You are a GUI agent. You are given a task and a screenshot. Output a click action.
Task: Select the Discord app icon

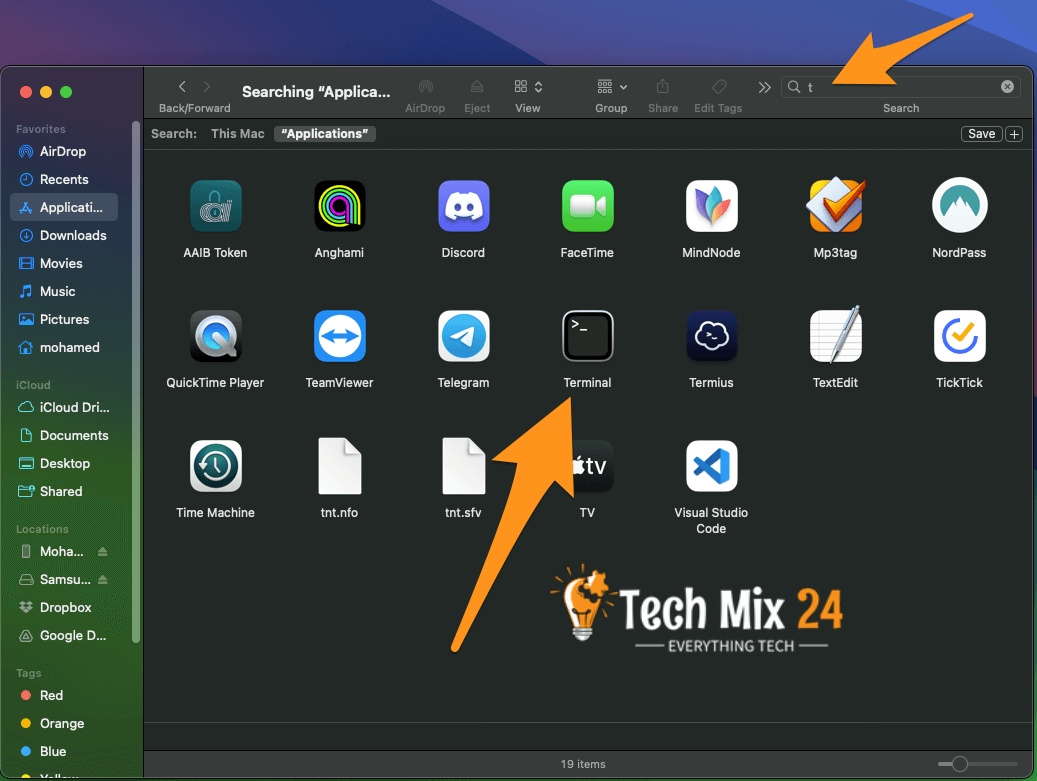464,206
